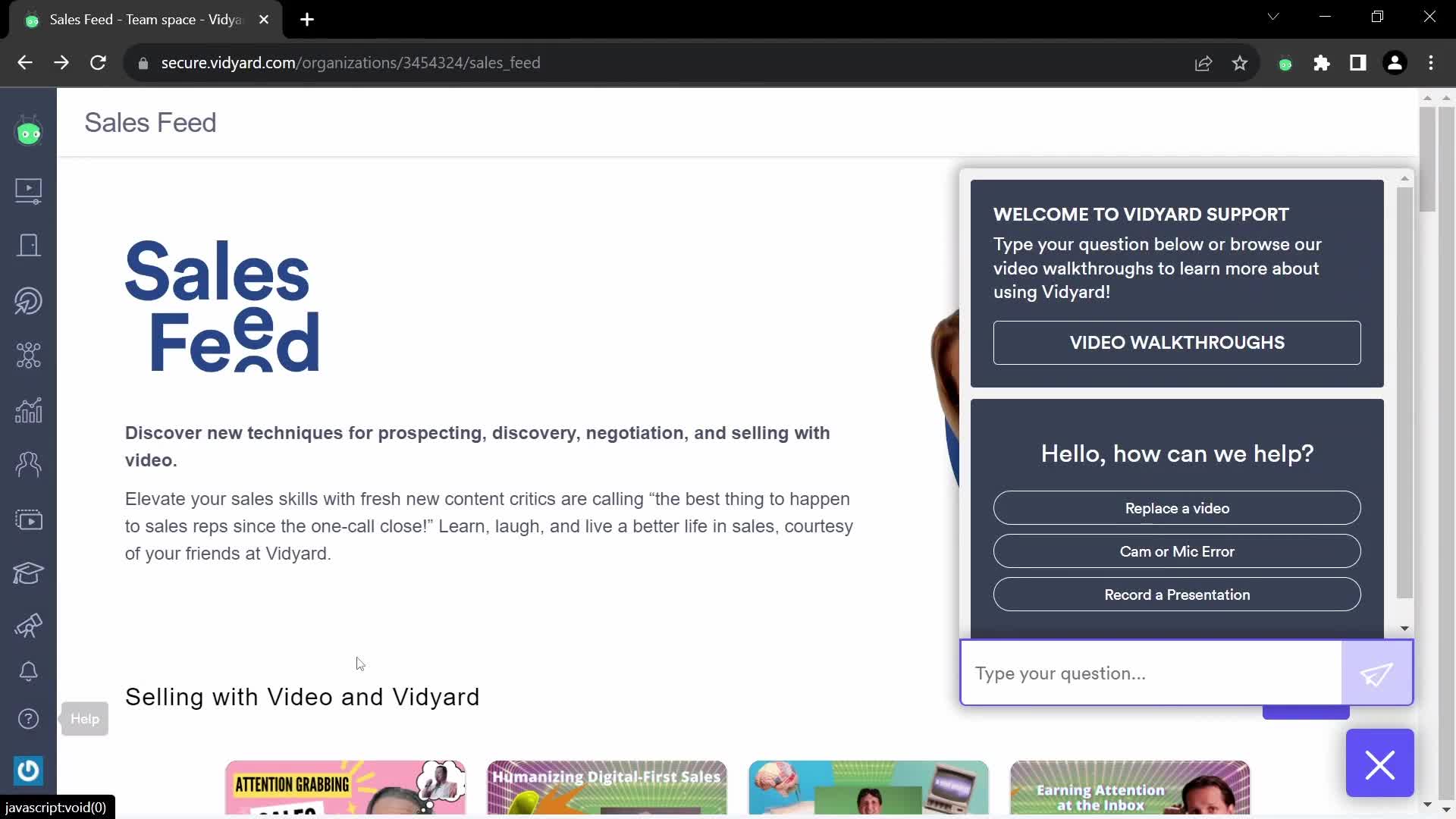Viewport: 1456px width, 819px height.
Task: Choose the Record a Presentation option
Action: 1177,595
